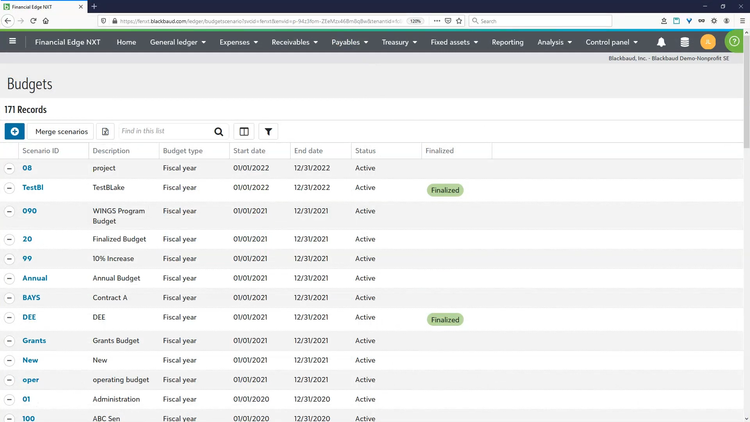
Task: Open the TestBl scenario link
Action: pyautogui.click(x=33, y=188)
